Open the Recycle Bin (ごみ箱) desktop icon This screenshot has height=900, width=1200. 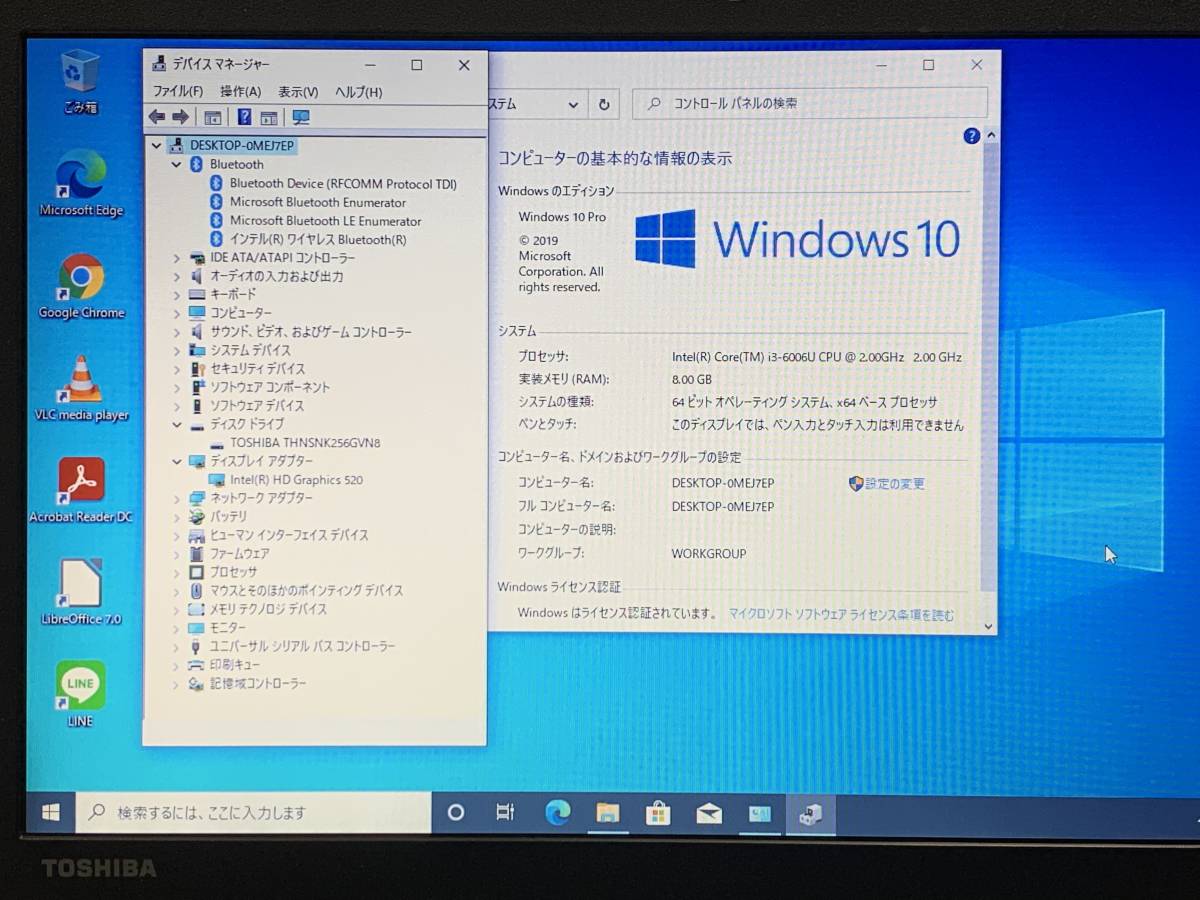[x=80, y=82]
